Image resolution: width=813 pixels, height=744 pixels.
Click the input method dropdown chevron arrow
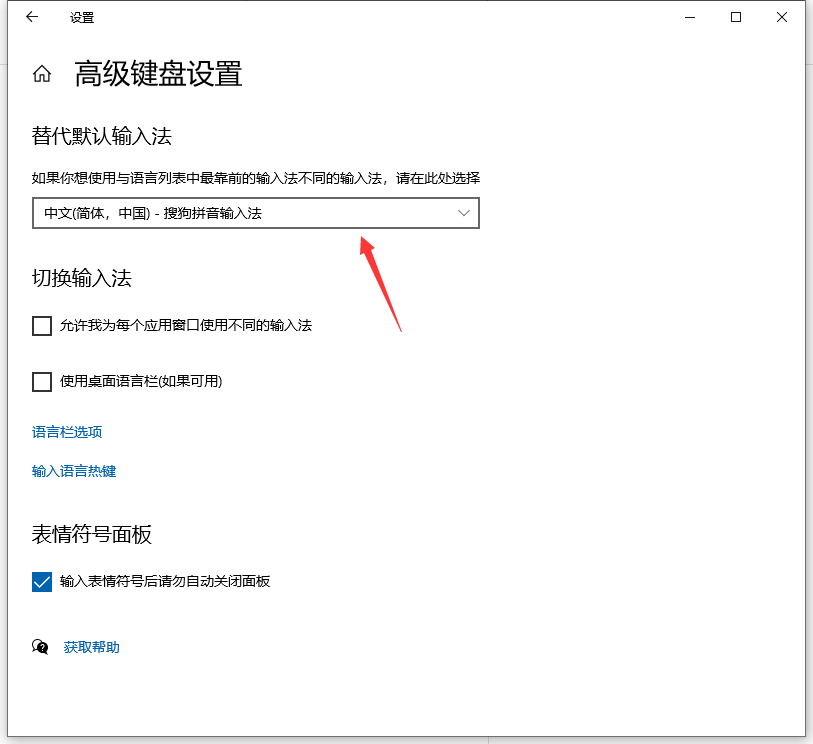click(x=464, y=213)
